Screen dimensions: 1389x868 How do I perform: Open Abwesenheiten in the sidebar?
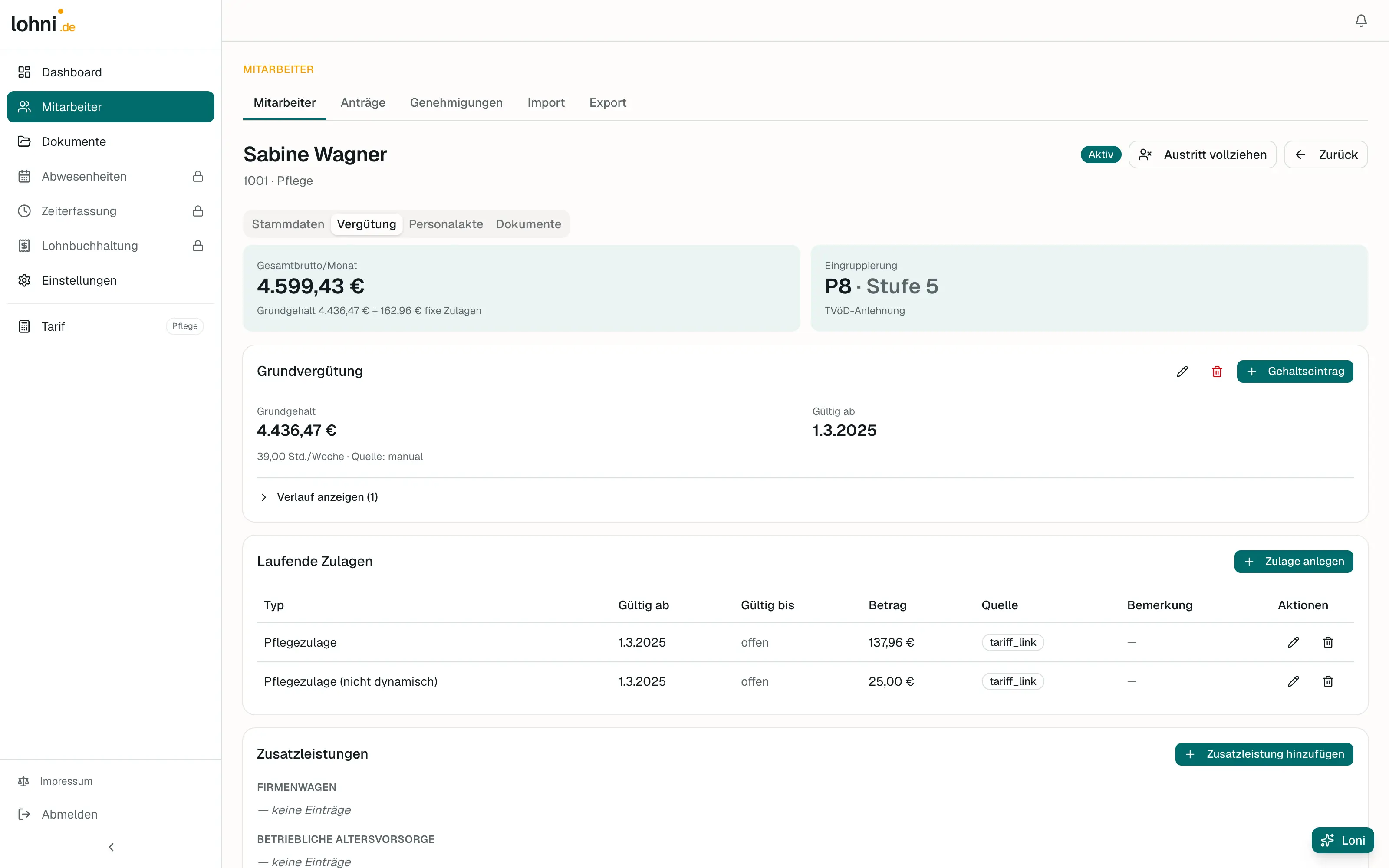tap(110, 176)
